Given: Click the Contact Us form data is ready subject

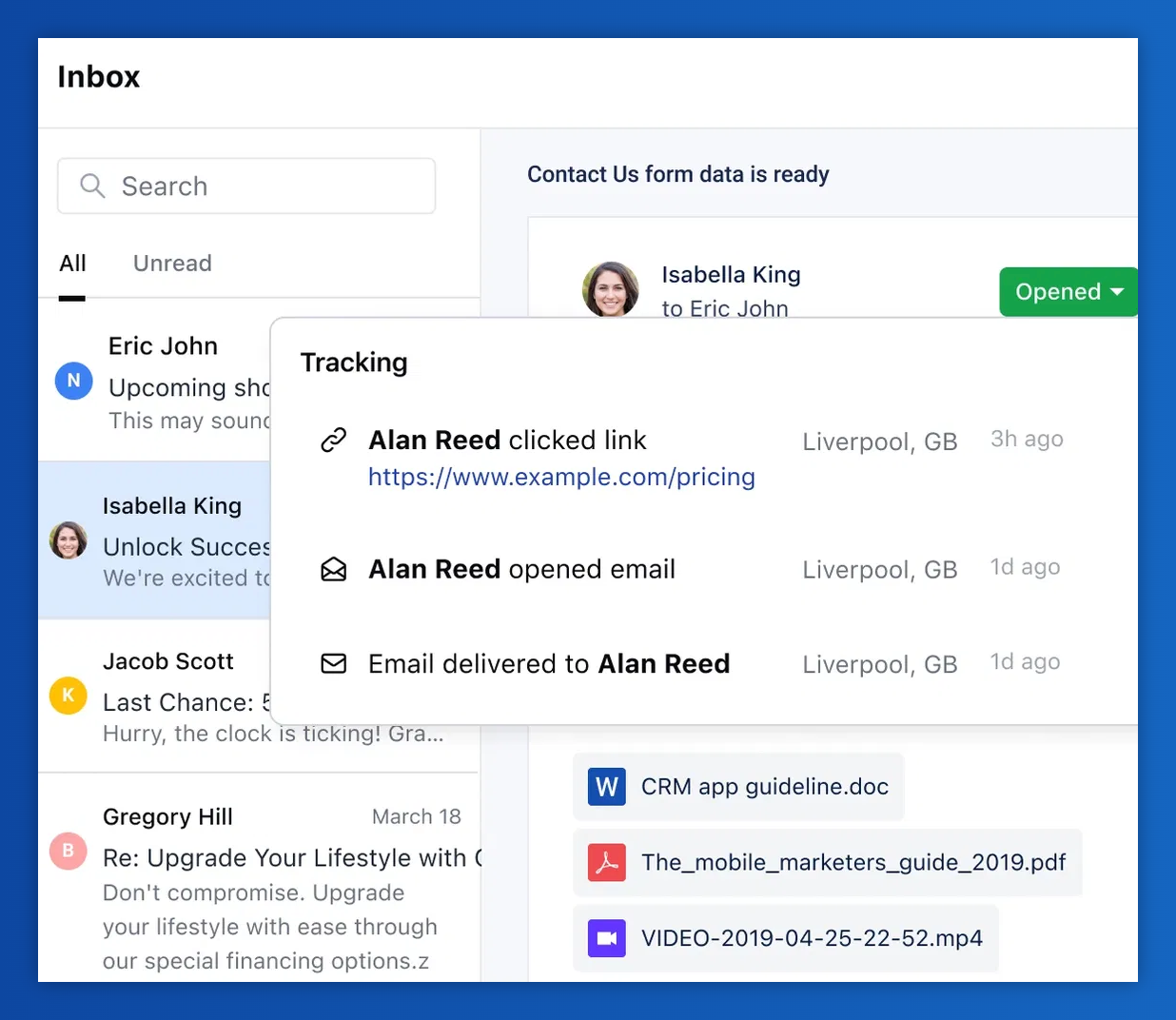Looking at the screenshot, I should pyautogui.click(x=678, y=174).
